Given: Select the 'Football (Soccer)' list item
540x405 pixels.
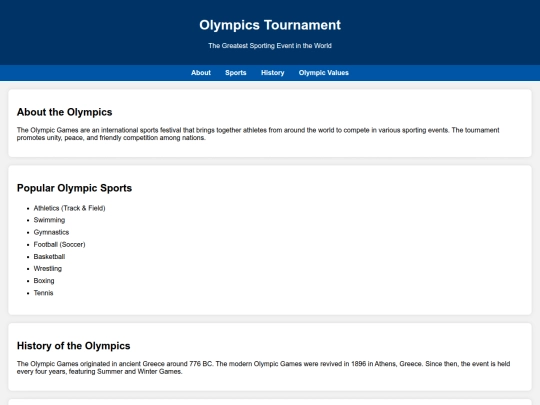Looking at the screenshot, I should (59, 245).
